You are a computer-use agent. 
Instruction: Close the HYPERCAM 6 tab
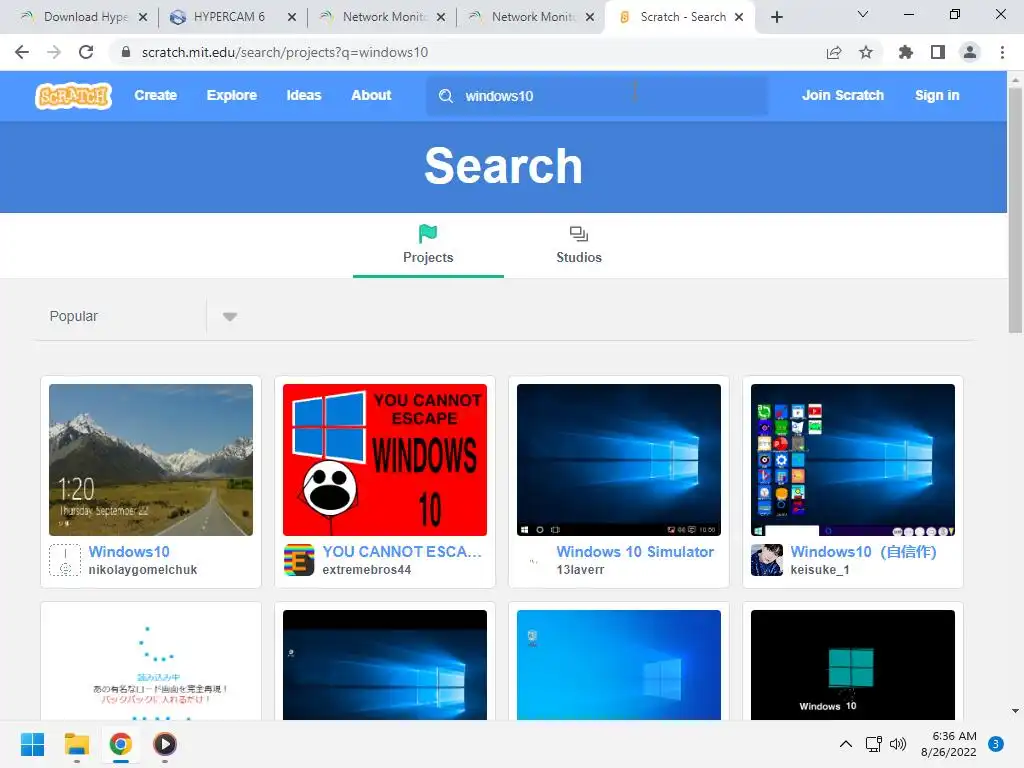[292, 17]
